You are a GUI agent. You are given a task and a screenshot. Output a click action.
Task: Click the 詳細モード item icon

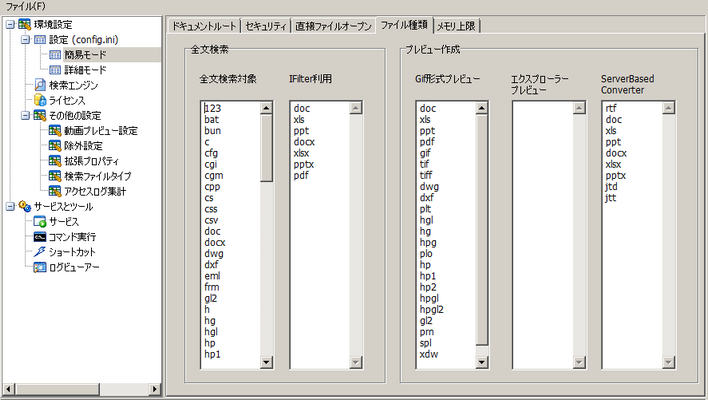55,70
